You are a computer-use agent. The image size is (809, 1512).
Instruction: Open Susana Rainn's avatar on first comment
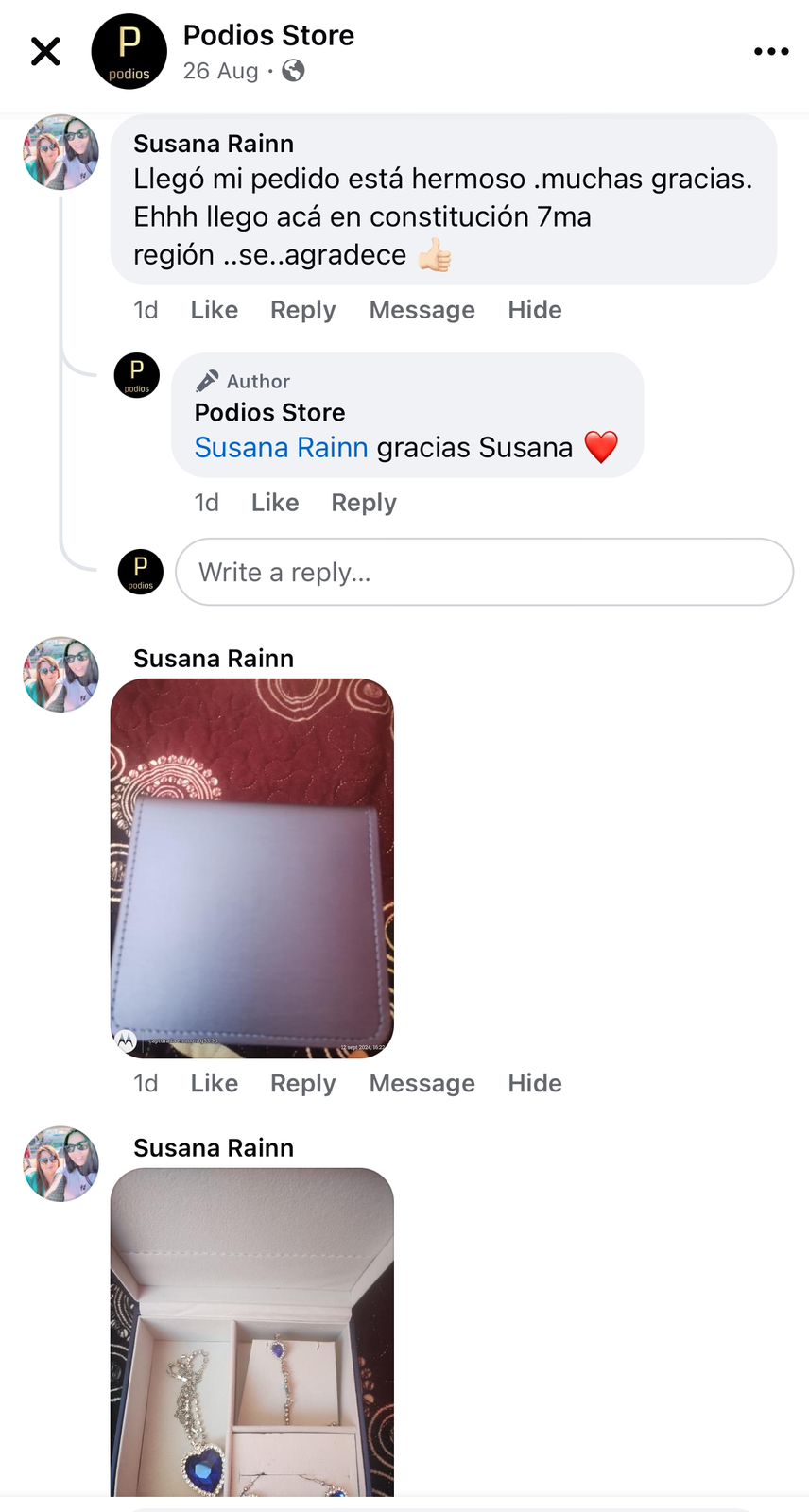pos(60,153)
